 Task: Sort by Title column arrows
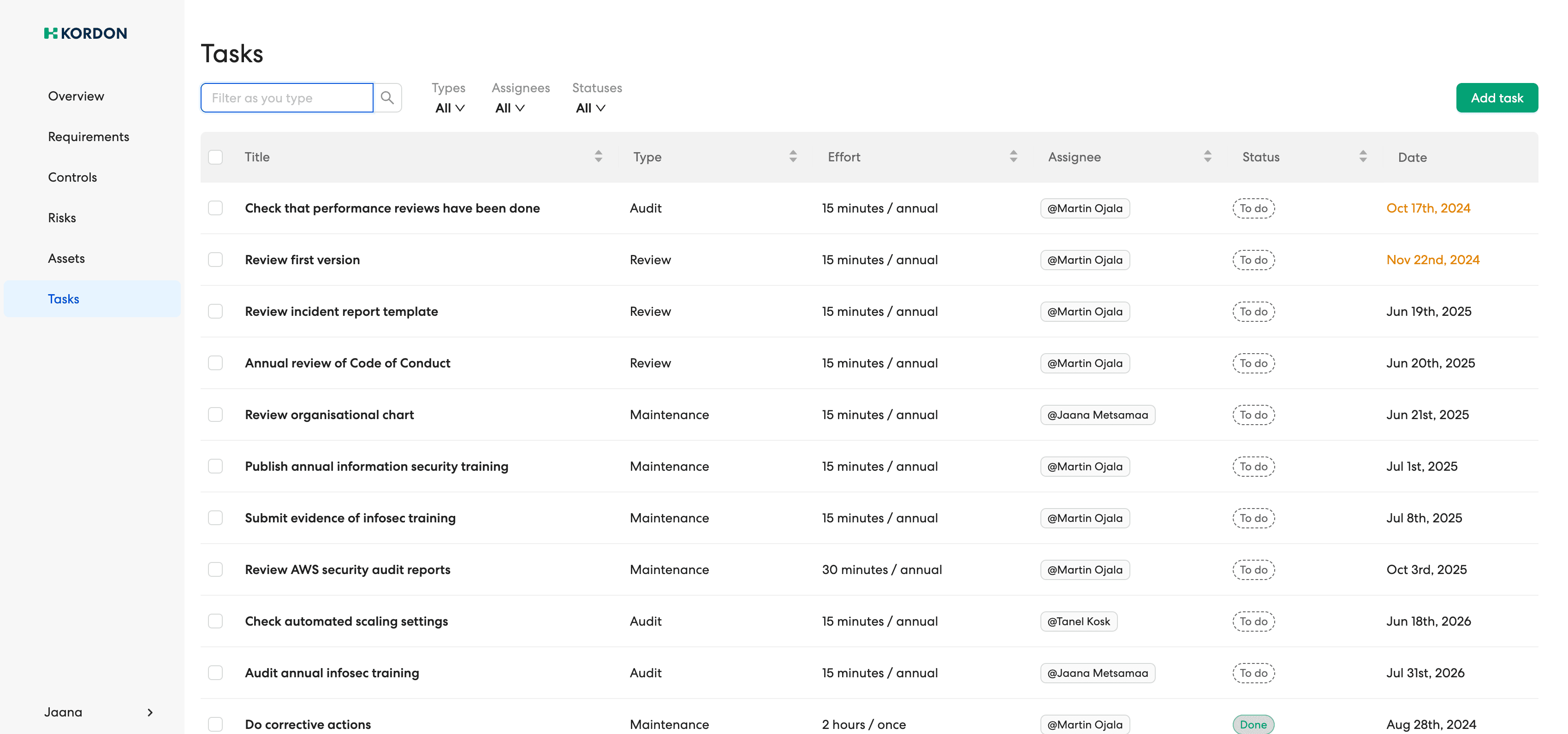598,156
